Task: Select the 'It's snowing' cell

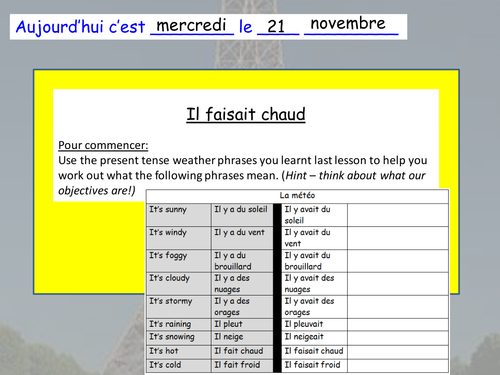Action: tap(179, 338)
